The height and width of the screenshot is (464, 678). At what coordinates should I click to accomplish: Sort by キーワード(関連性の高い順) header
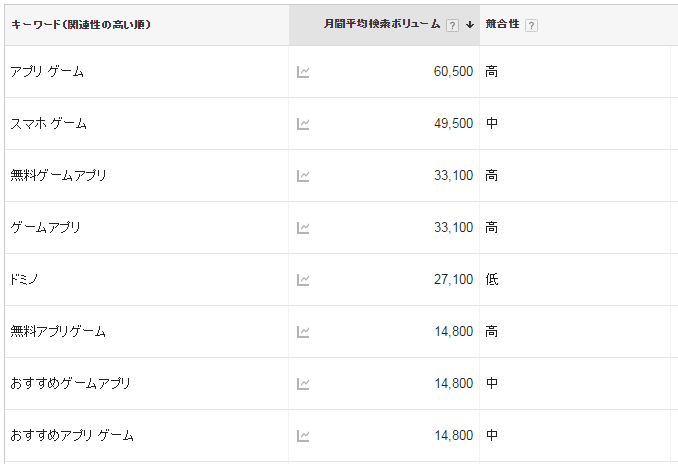81,25
